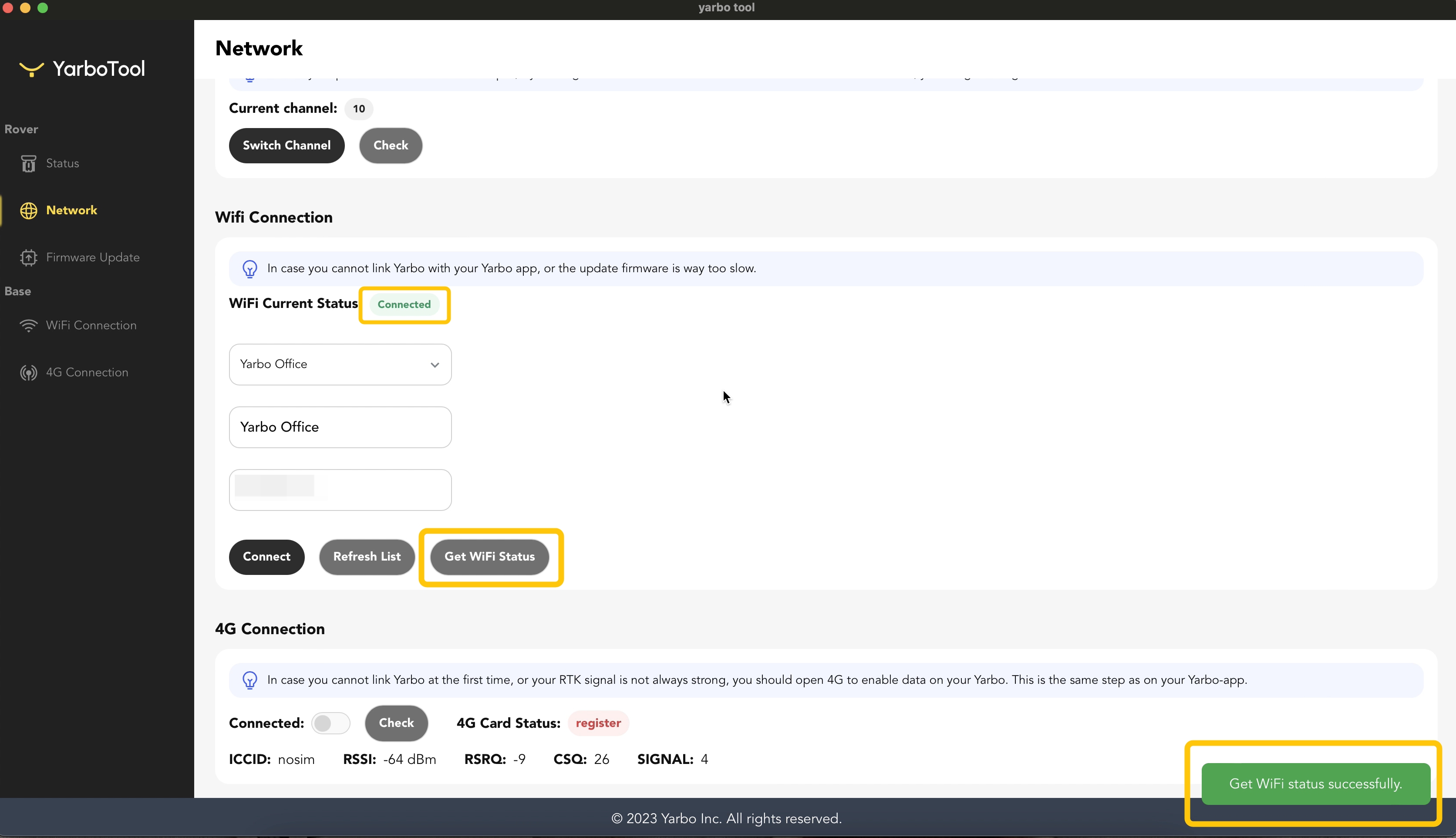1456x838 pixels.
Task: Go to base 4G Connection page
Action: click(x=86, y=373)
